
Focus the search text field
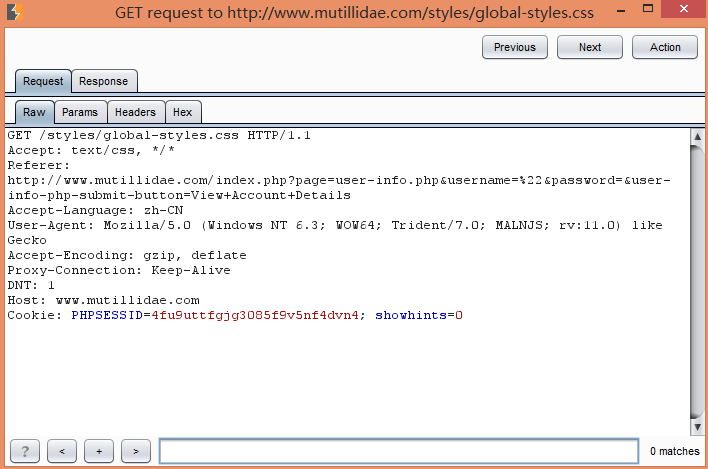[399, 451]
